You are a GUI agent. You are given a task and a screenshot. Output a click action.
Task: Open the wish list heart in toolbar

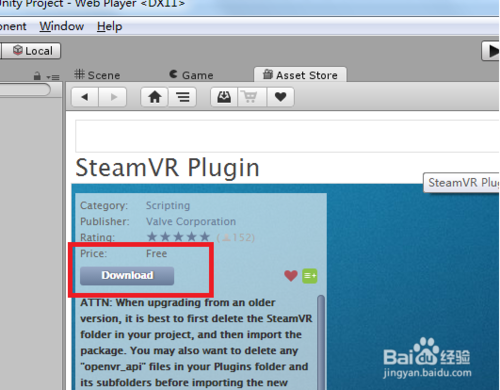pyautogui.click(x=280, y=97)
